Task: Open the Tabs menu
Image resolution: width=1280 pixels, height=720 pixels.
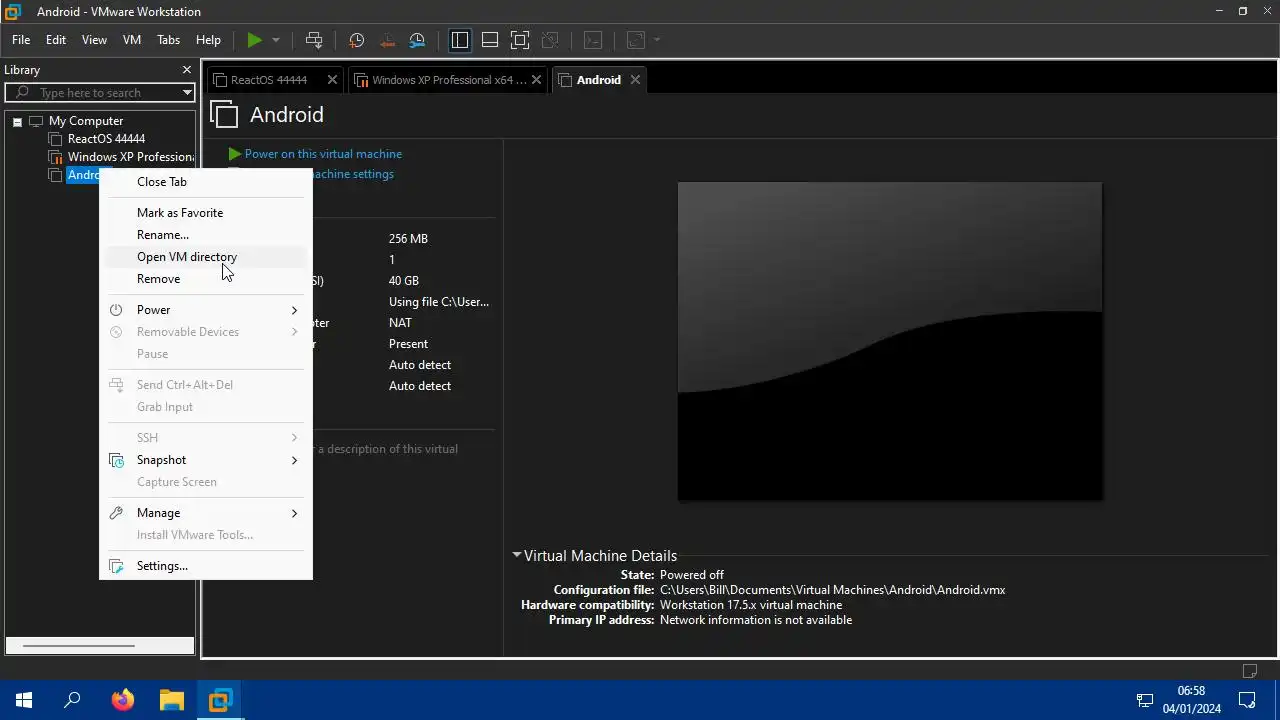Action: 168,40
